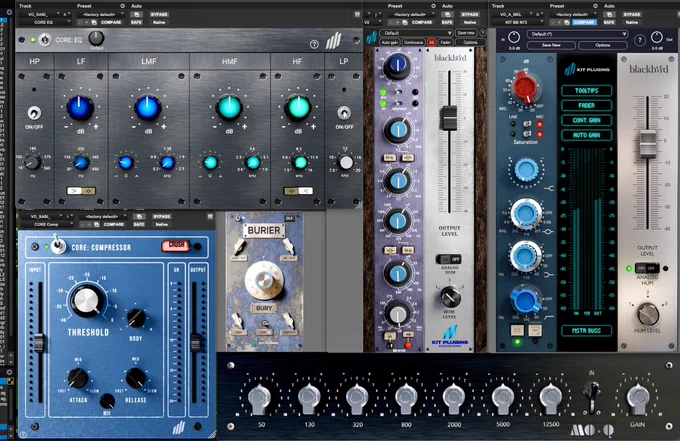The image size is (680, 441).
Task: Select AUTO GAIN in the Kit Plugins panel
Action: click(586, 135)
